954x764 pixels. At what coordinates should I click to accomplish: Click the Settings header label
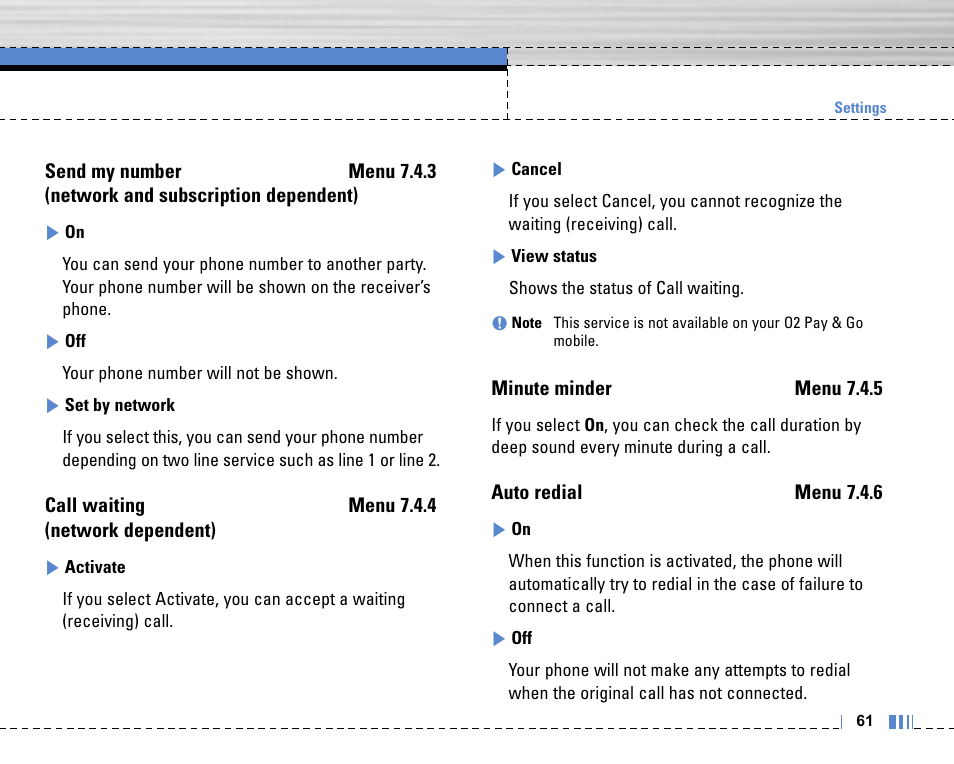860,108
